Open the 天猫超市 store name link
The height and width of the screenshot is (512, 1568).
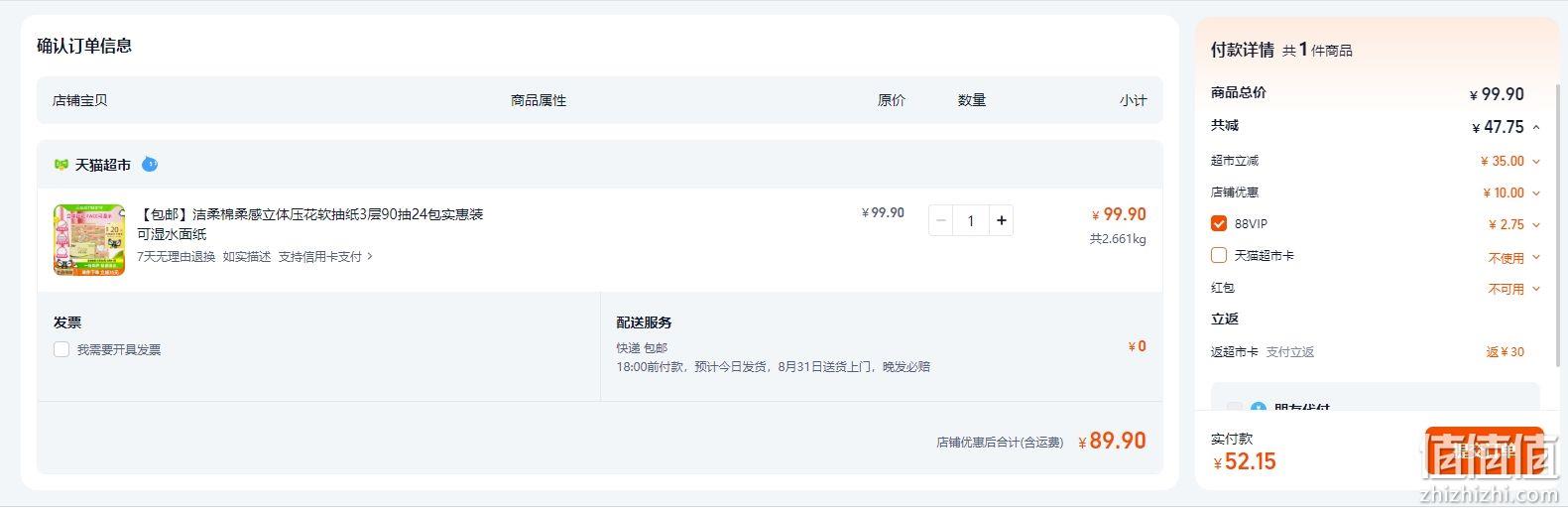click(103, 165)
